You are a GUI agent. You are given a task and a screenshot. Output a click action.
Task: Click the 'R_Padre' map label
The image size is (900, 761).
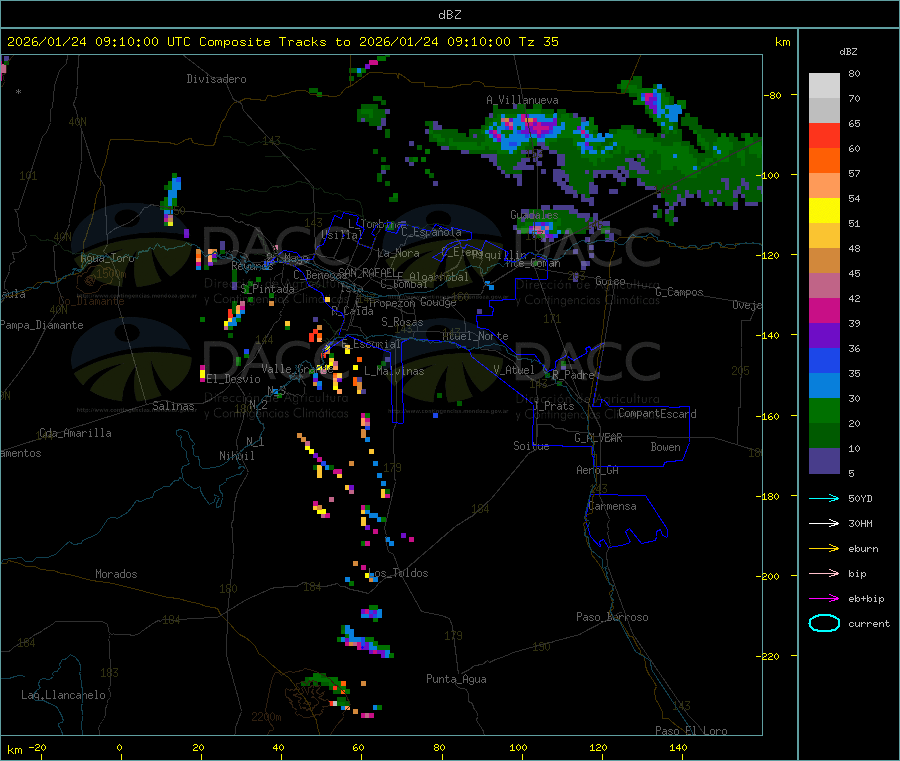[x=573, y=375]
